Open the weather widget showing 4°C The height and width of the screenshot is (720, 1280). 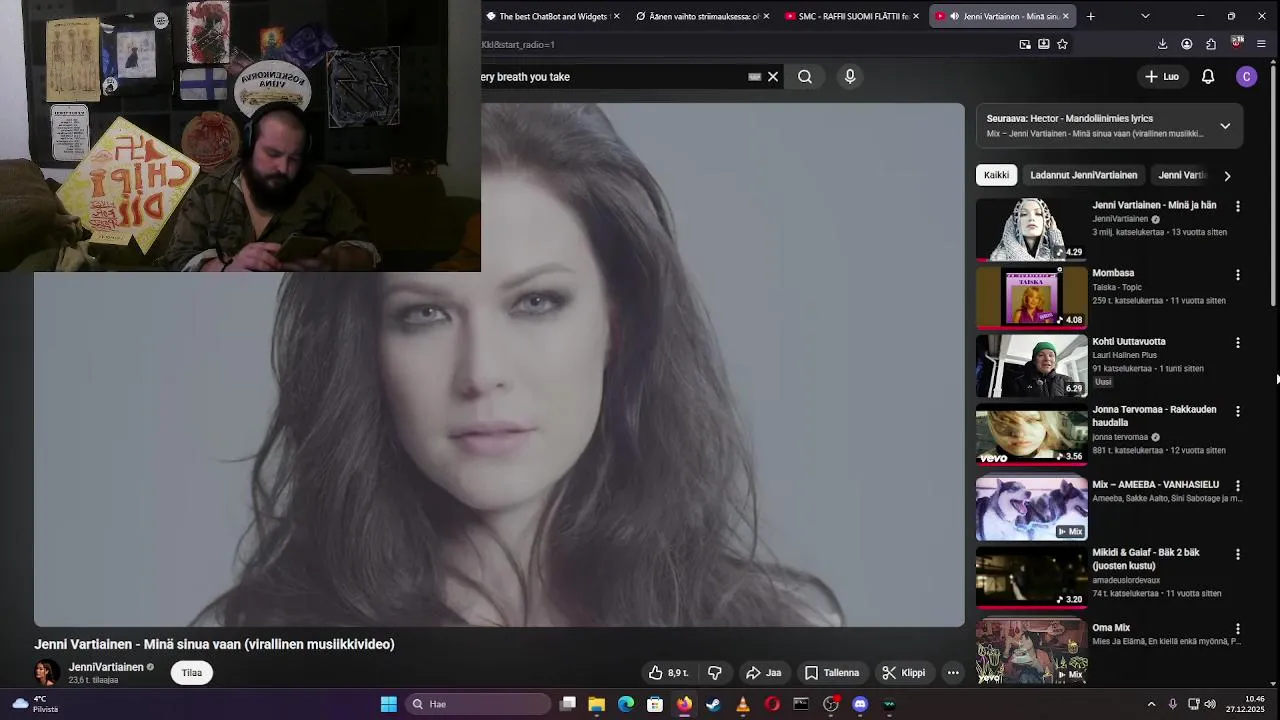point(34,704)
